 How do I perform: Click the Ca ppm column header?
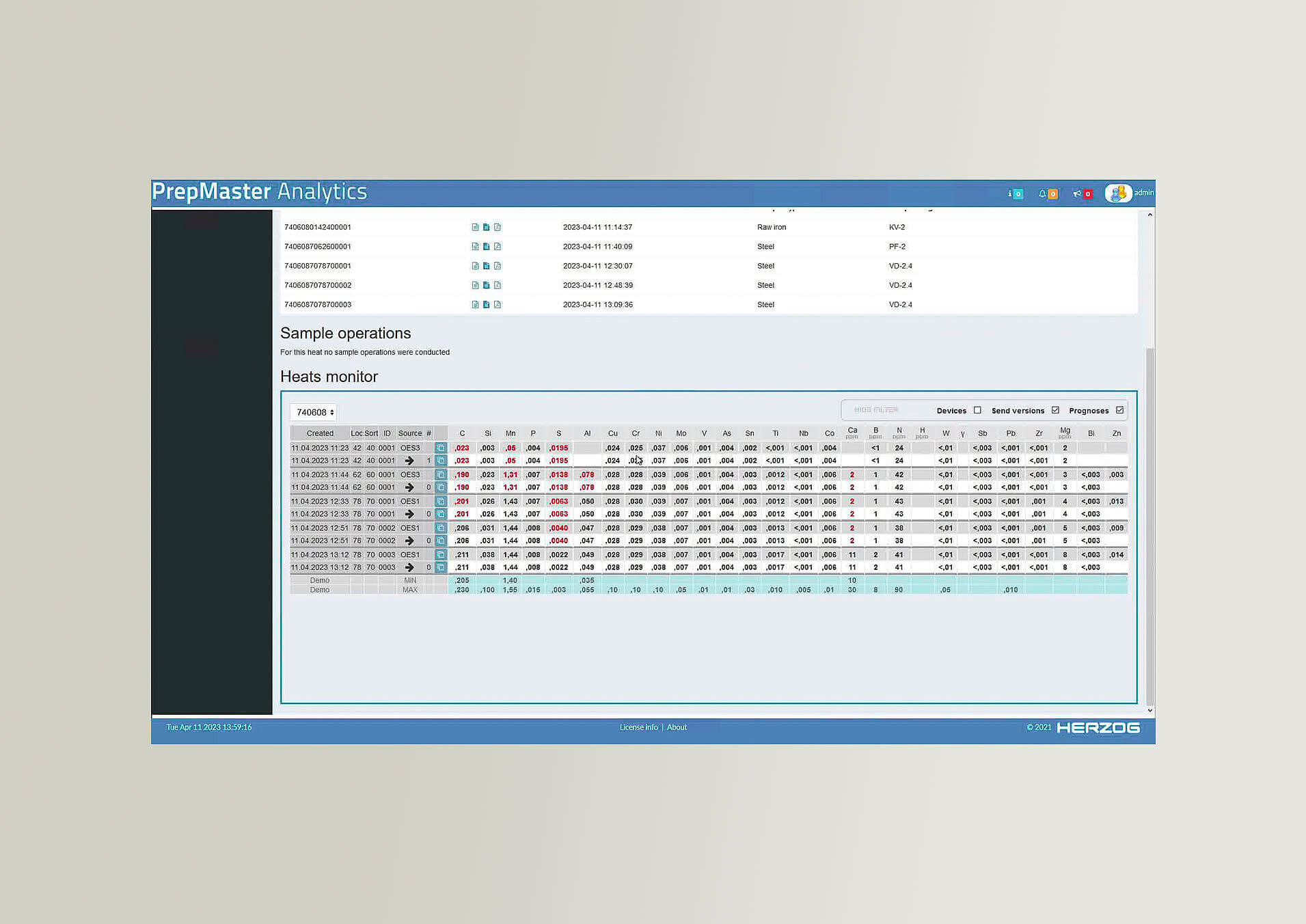[x=852, y=433]
